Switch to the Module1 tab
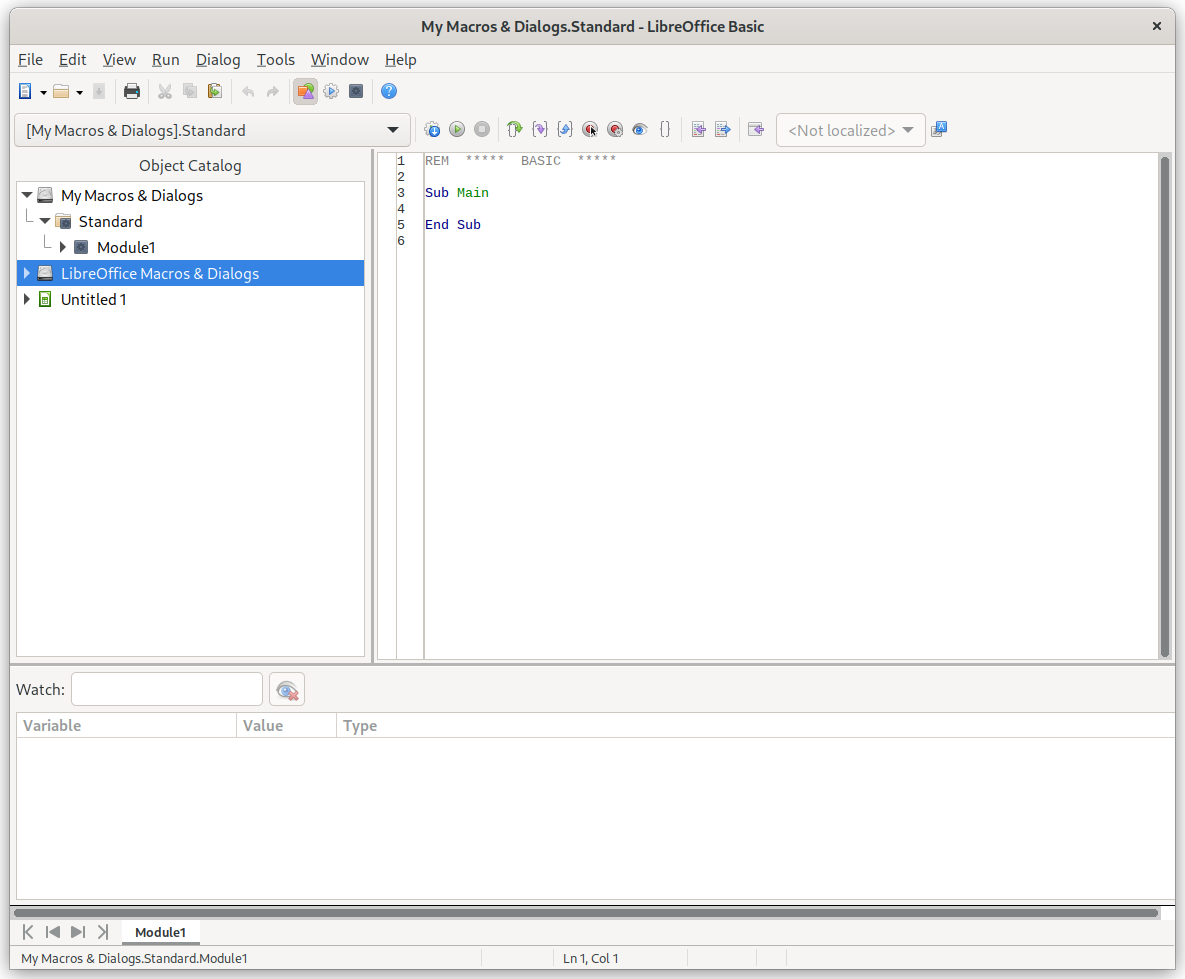The width and height of the screenshot is (1185, 979). point(160,932)
